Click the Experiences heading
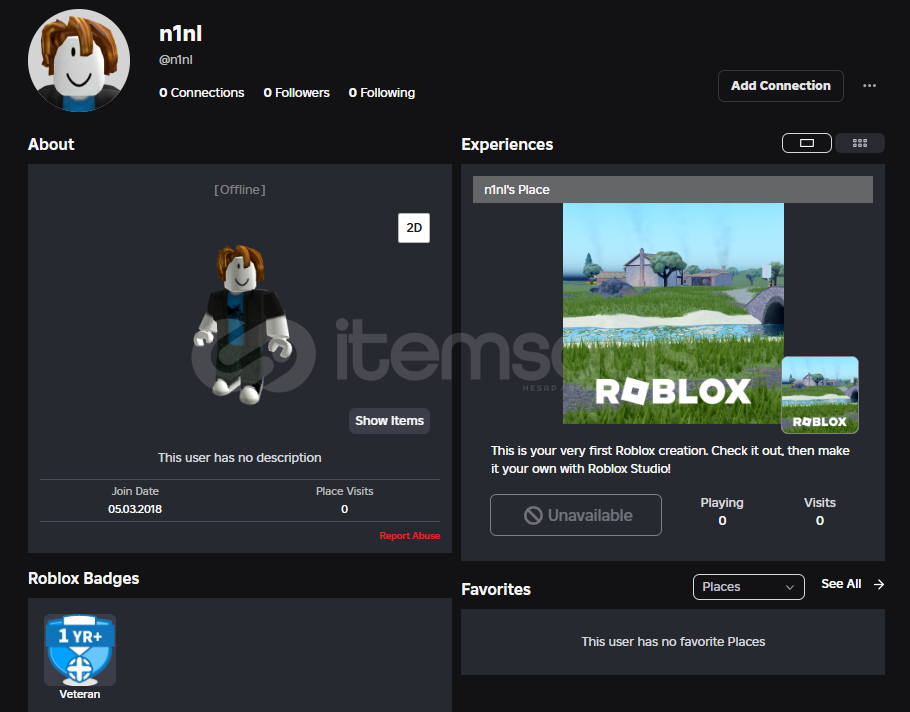This screenshot has width=910, height=712. [507, 144]
